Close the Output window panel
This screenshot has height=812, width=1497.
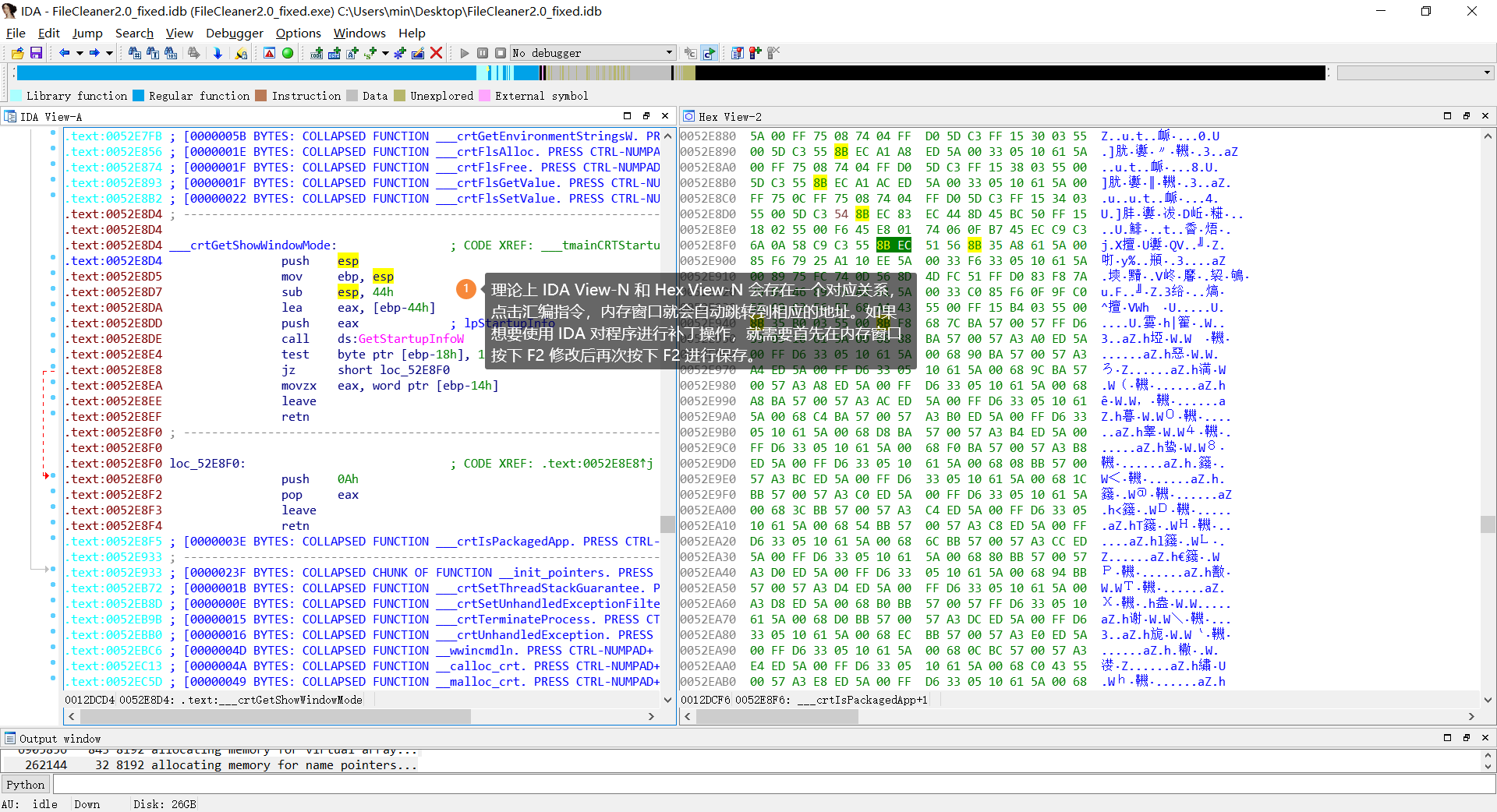pyautogui.click(x=1485, y=737)
